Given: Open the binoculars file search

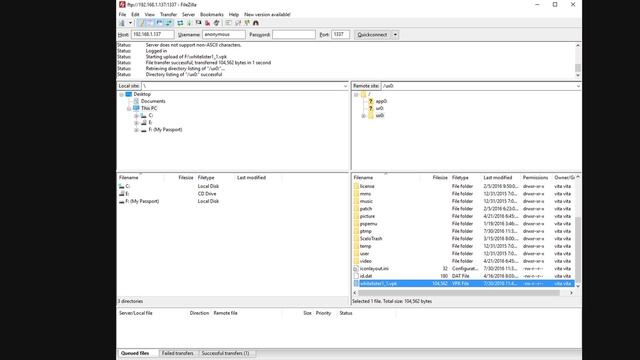Looking at the screenshot, I should [256, 23].
